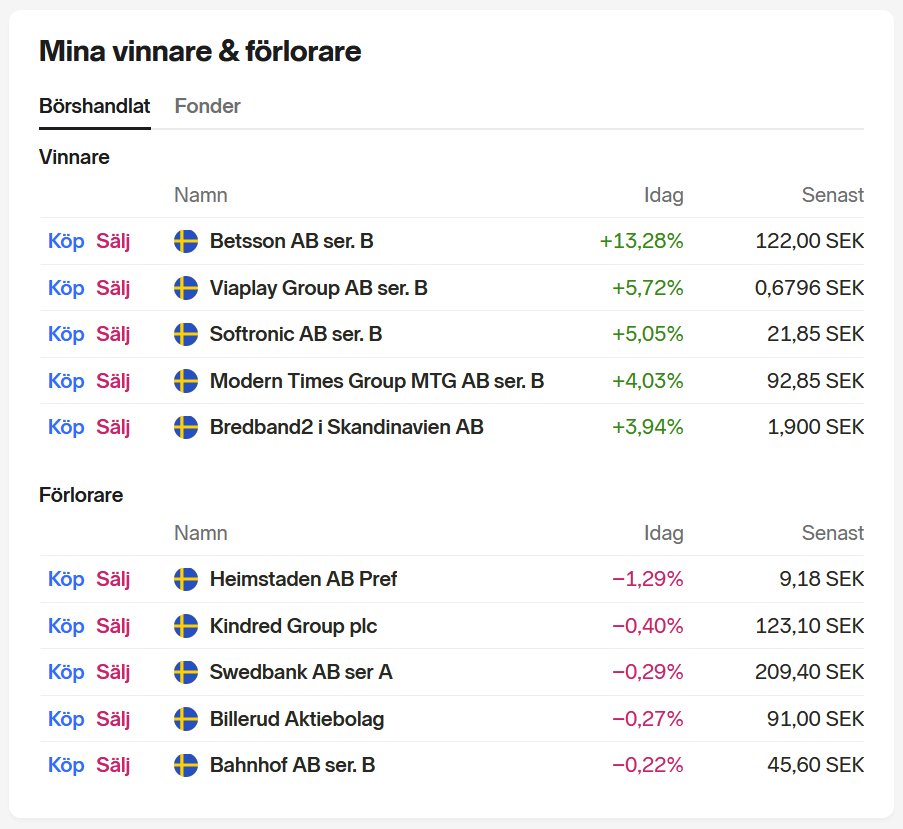Screen dimensions: 903x829
Task: Click Sälj for Bredband2 i Skandinavien AB
Action: click(x=113, y=427)
